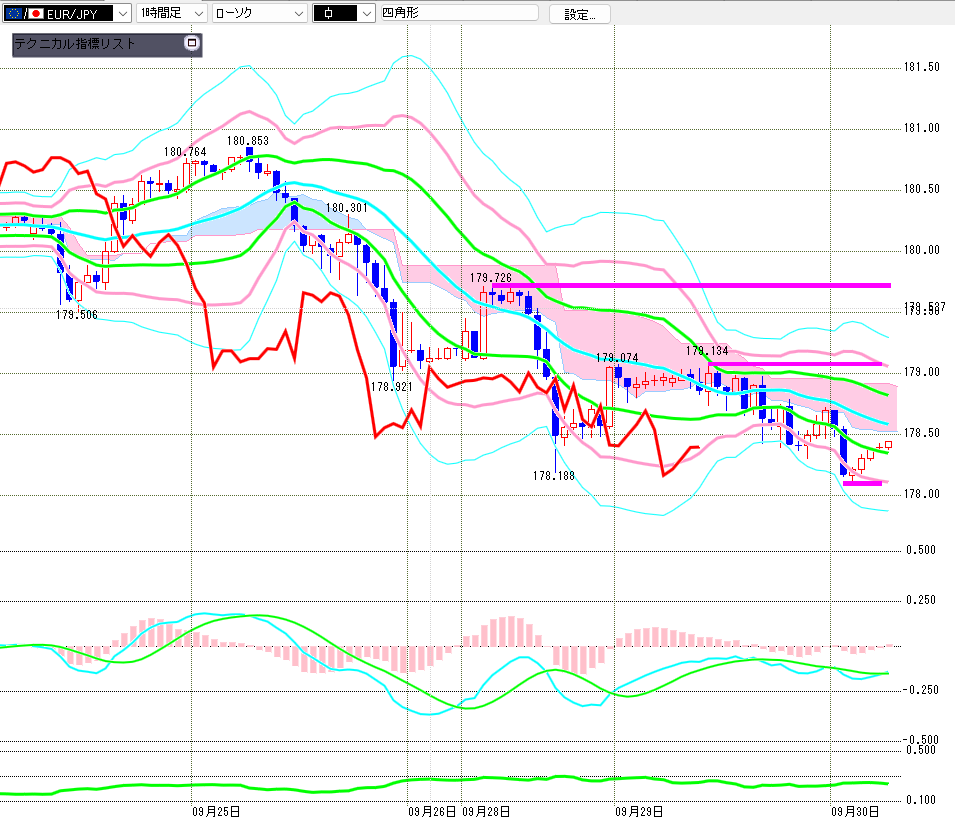The height and width of the screenshot is (821, 955).
Task: Click the 四角形 shape field
Action: coord(459,13)
